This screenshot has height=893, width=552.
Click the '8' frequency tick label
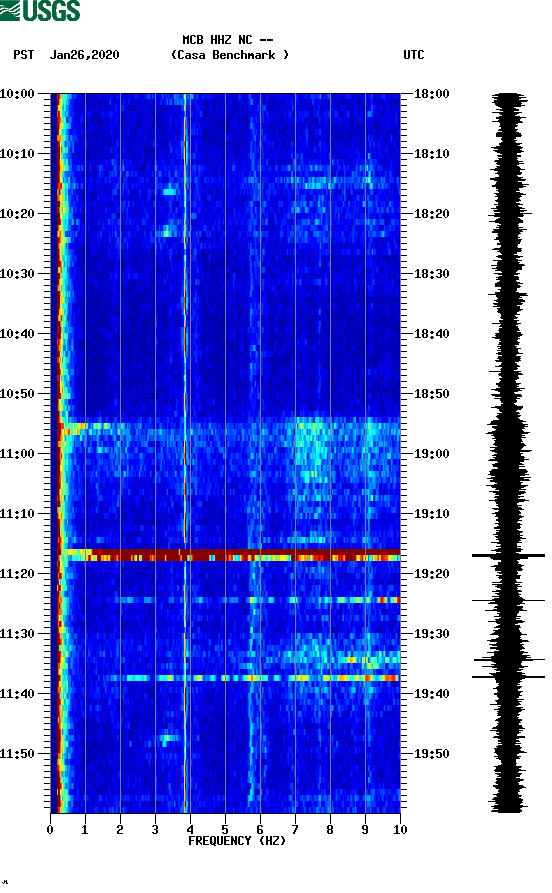[x=330, y=830]
